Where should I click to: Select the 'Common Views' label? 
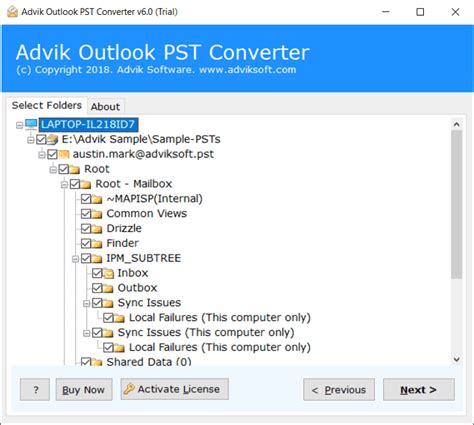pyautogui.click(x=147, y=214)
